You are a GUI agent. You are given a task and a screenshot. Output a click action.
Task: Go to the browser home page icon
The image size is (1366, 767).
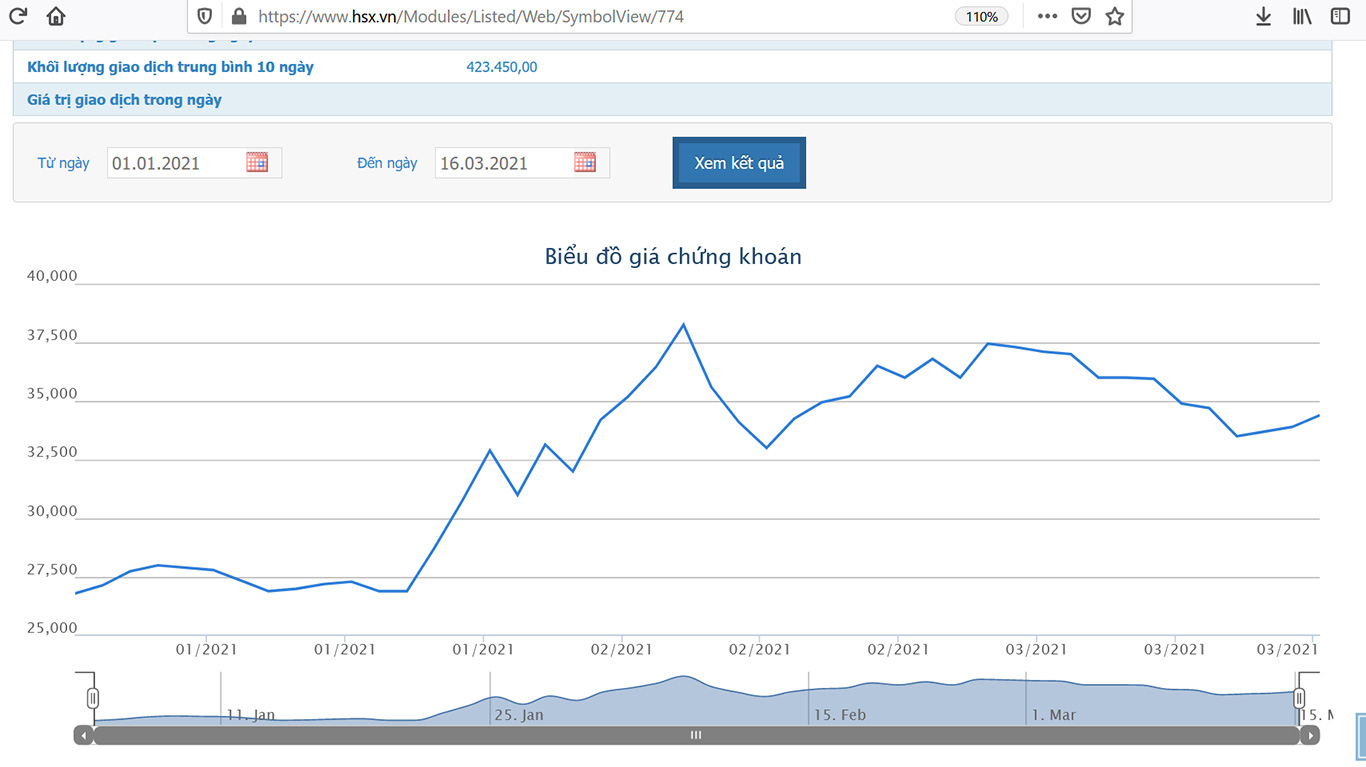pyautogui.click(x=56, y=16)
